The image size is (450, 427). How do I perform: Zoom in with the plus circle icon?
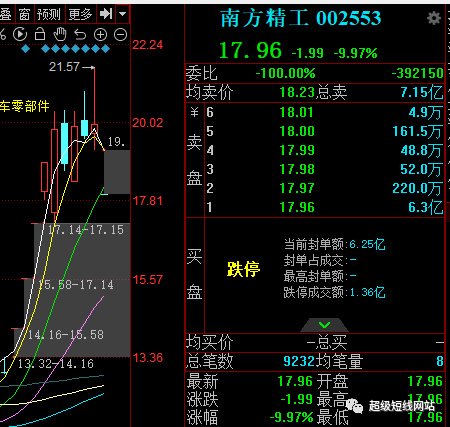(x=100, y=34)
